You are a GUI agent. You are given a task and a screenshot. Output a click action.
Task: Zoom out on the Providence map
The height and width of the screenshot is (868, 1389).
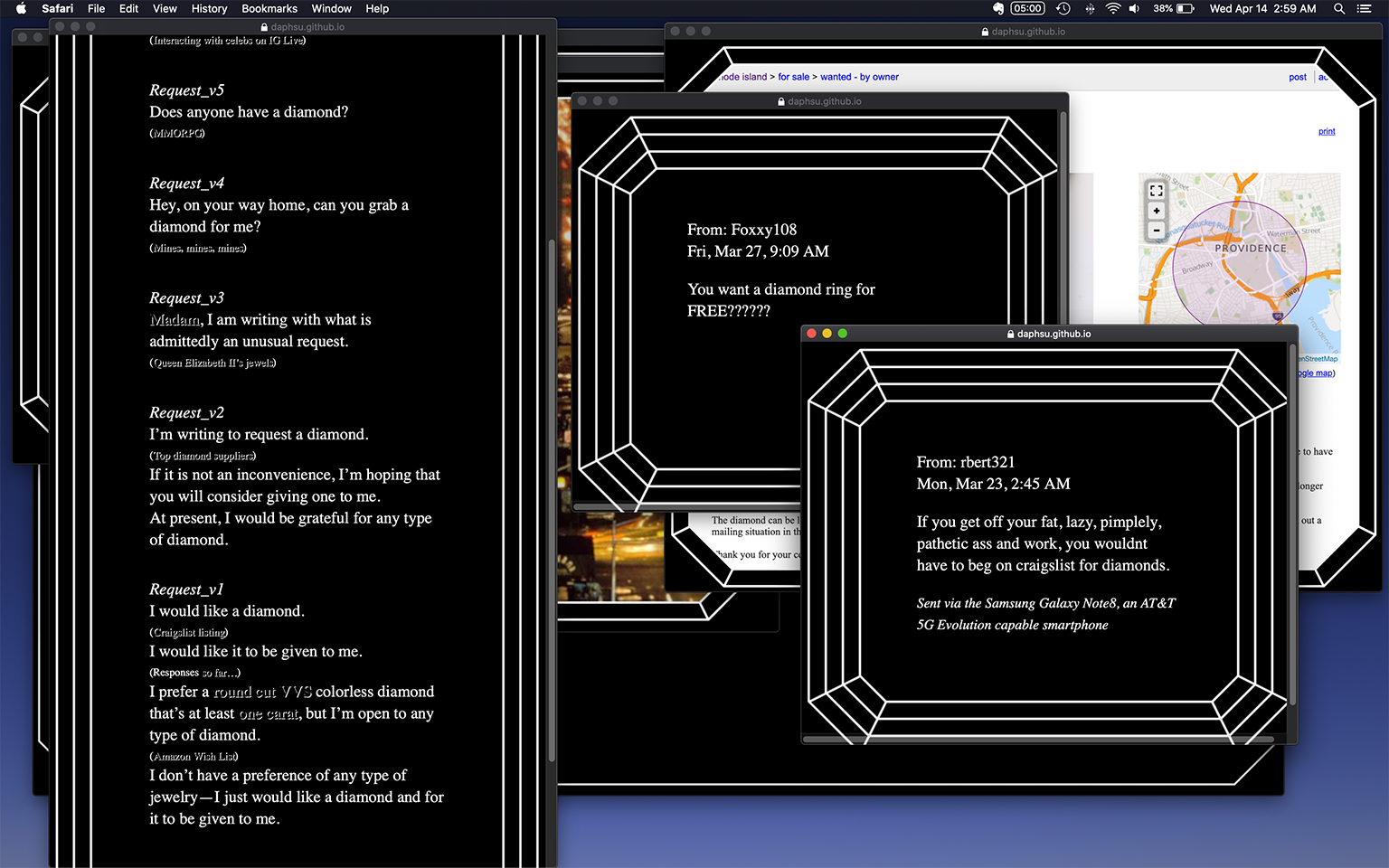pyautogui.click(x=1156, y=231)
